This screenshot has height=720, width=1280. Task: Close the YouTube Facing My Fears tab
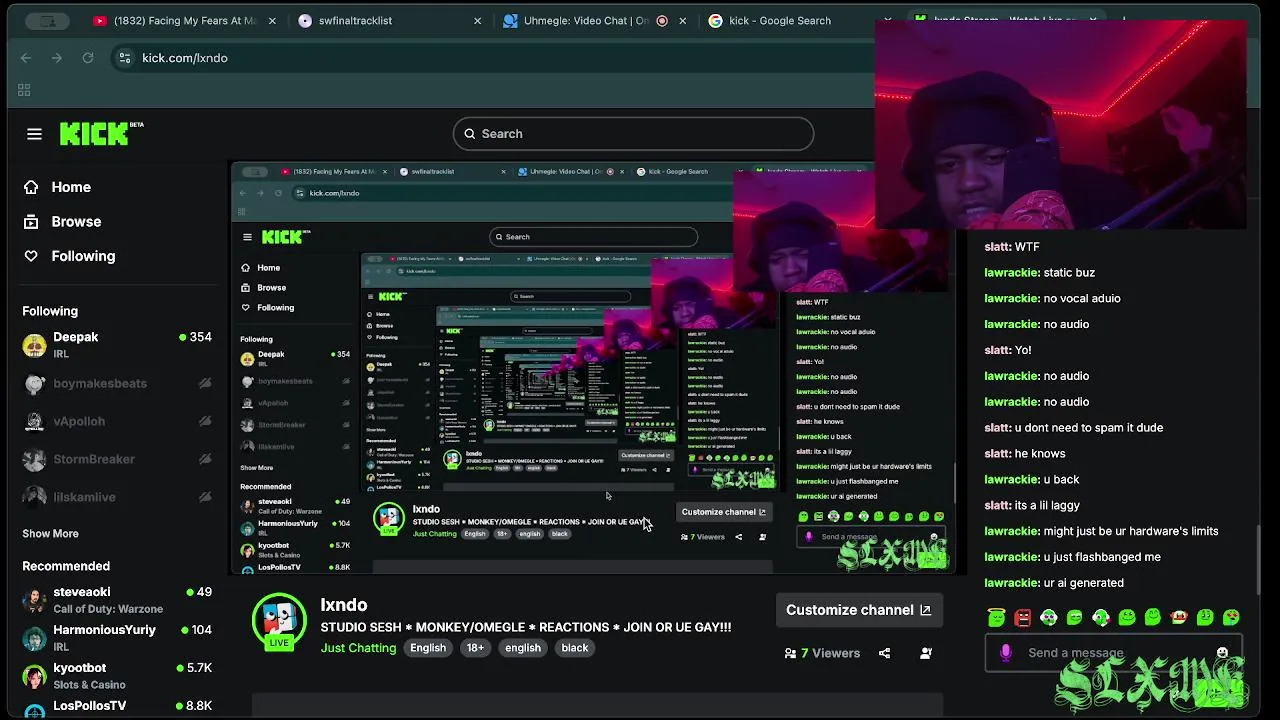pyautogui.click(x=272, y=20)
